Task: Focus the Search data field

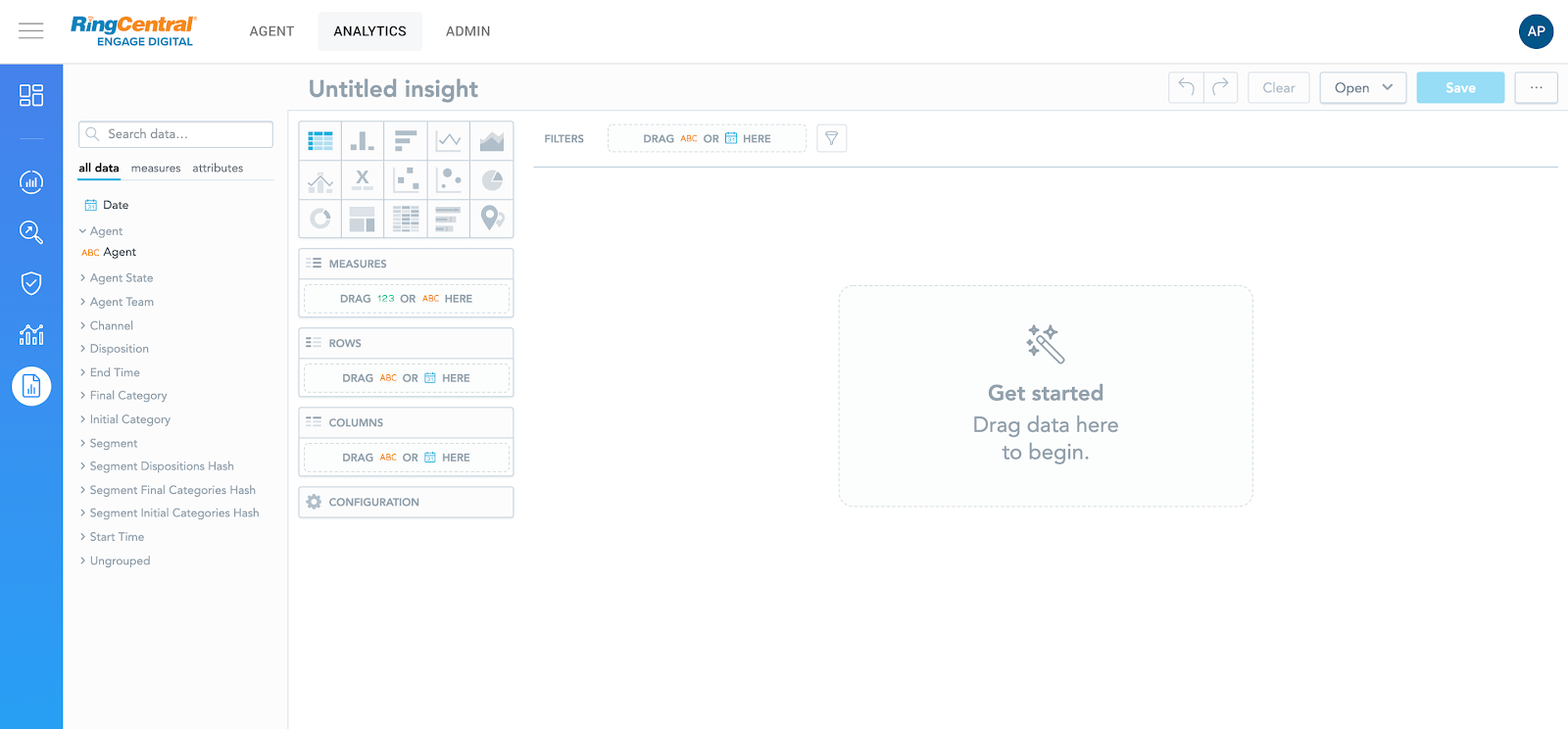Action: 175,134
